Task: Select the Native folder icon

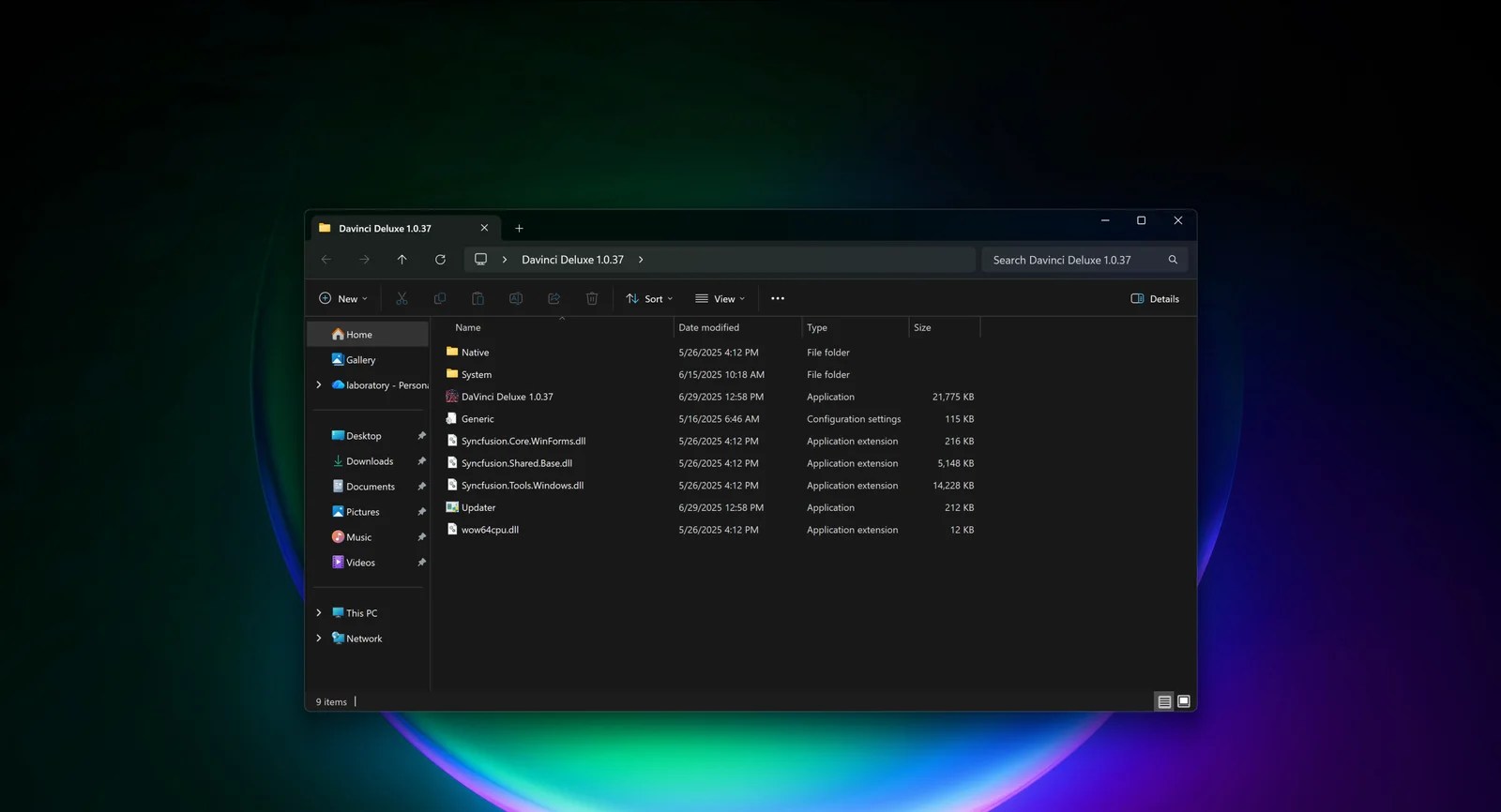Action: click(452, 352)
